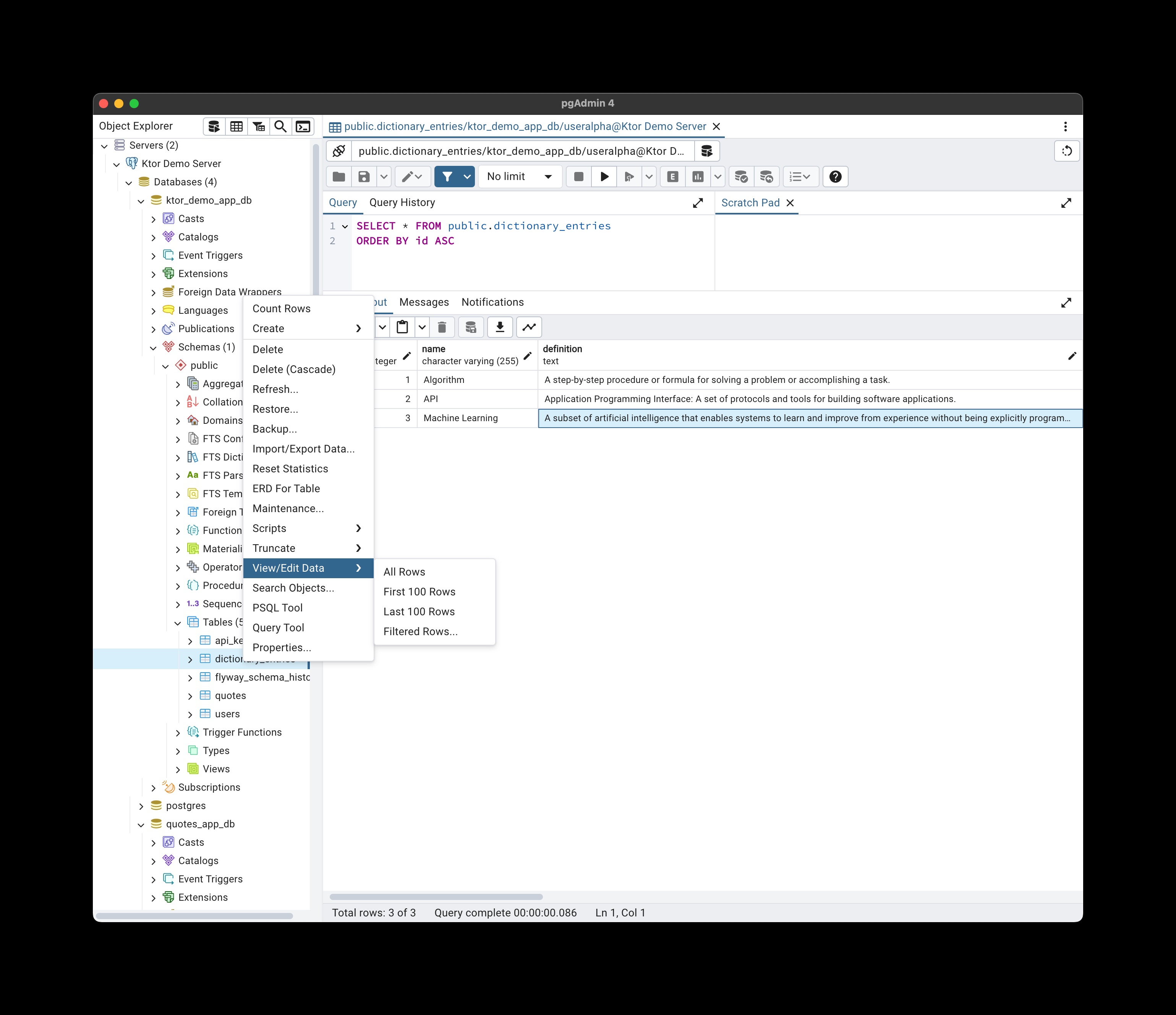The height and width of the screenshot is (1015, 1176).
Task: Click the Stop query square button
Action: click(x=578, y=177)
